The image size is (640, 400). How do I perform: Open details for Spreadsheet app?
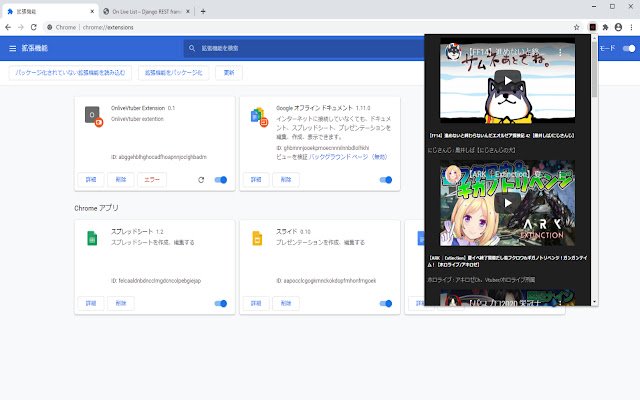click(x=91, y=303)
